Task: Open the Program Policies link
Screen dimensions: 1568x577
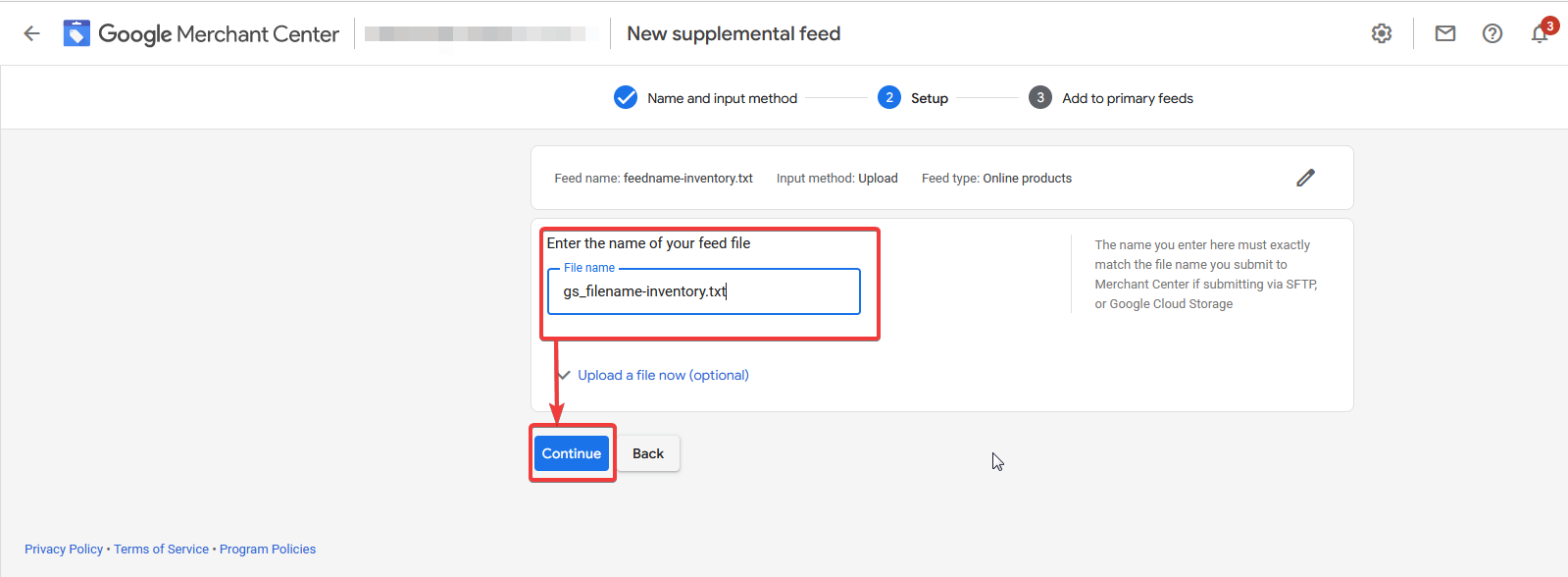Action: pos(268,549)
